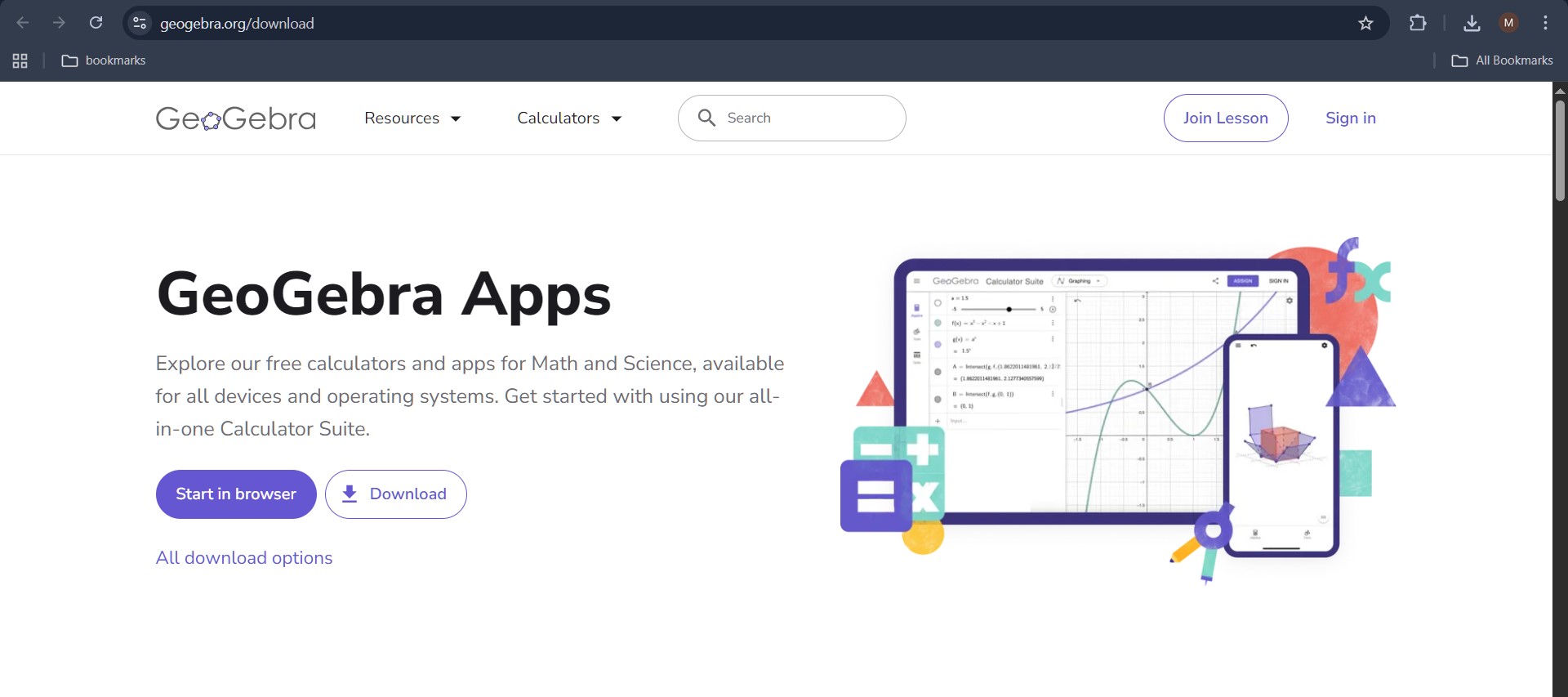Click the search magnifier icon
This screenshot has width=1568, height=697.
[706, 118]
